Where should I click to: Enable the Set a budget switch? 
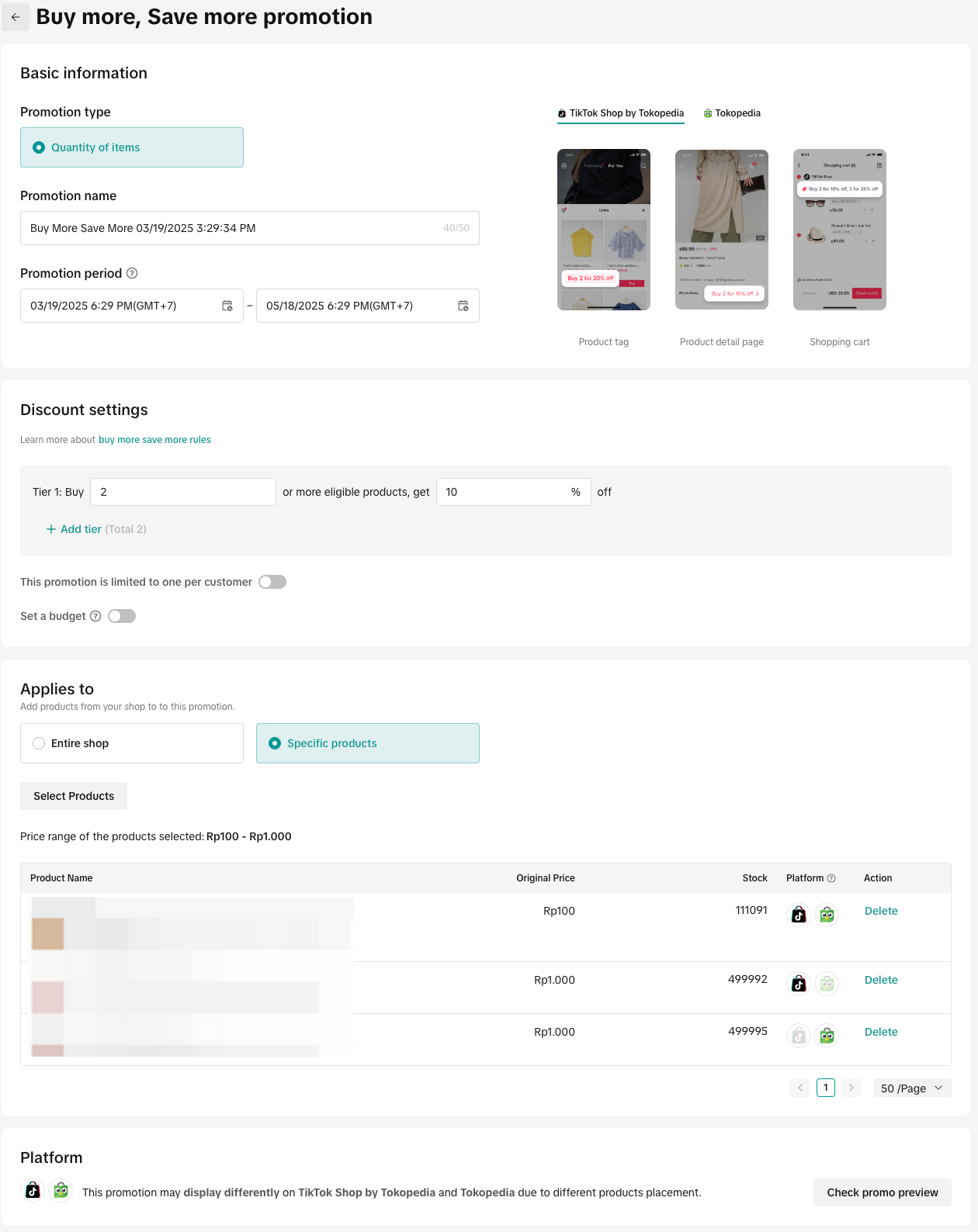click(122, 616)
